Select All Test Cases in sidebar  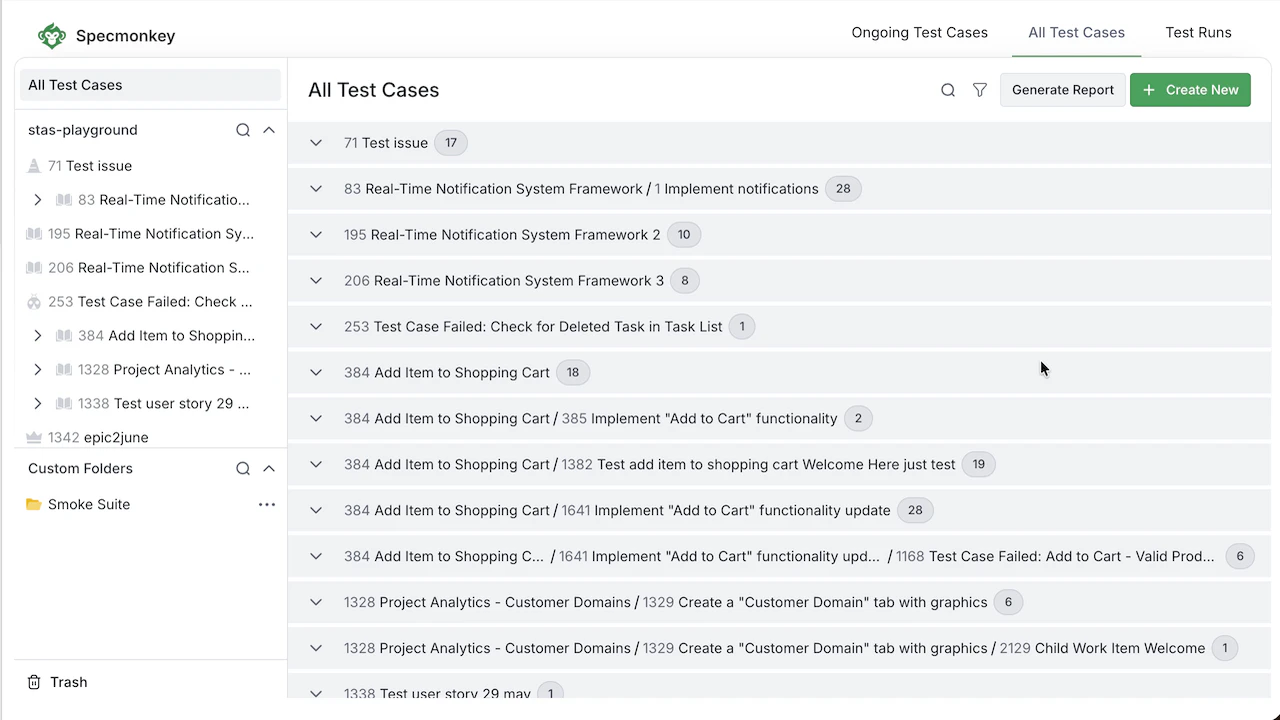150,85
